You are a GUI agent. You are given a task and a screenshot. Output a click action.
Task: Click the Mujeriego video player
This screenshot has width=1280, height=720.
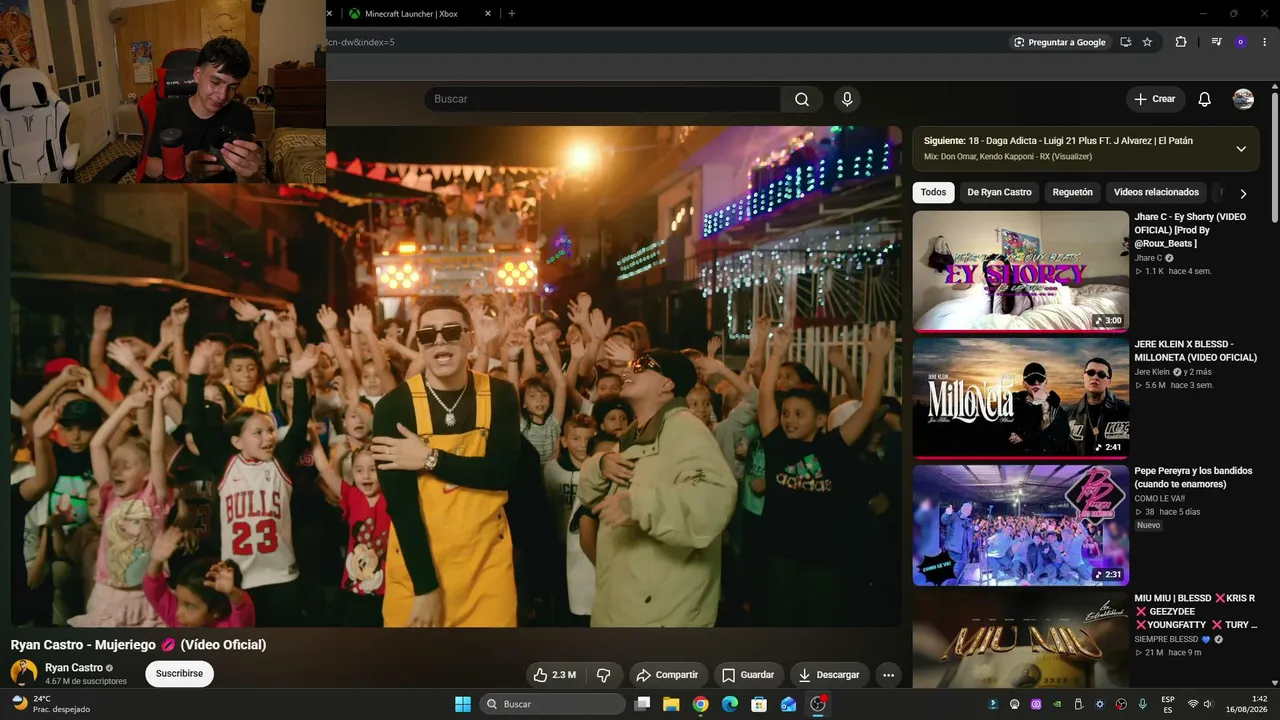tap(456, 377)
